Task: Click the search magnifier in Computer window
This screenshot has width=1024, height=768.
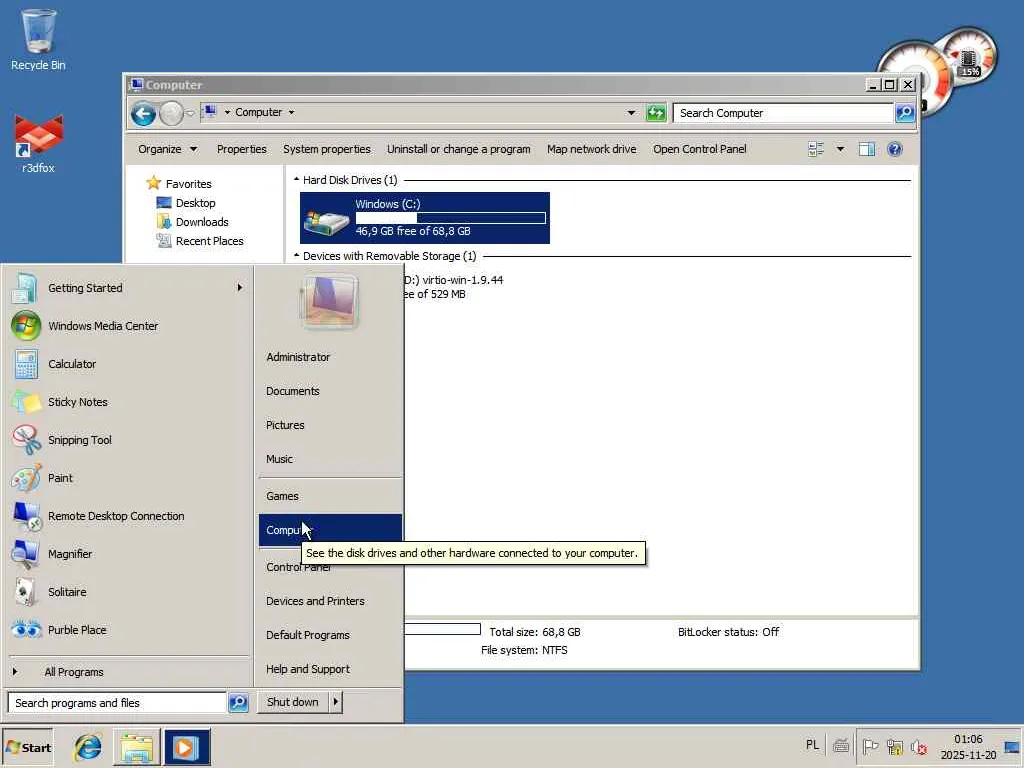Action: click(x=904, y=113)
